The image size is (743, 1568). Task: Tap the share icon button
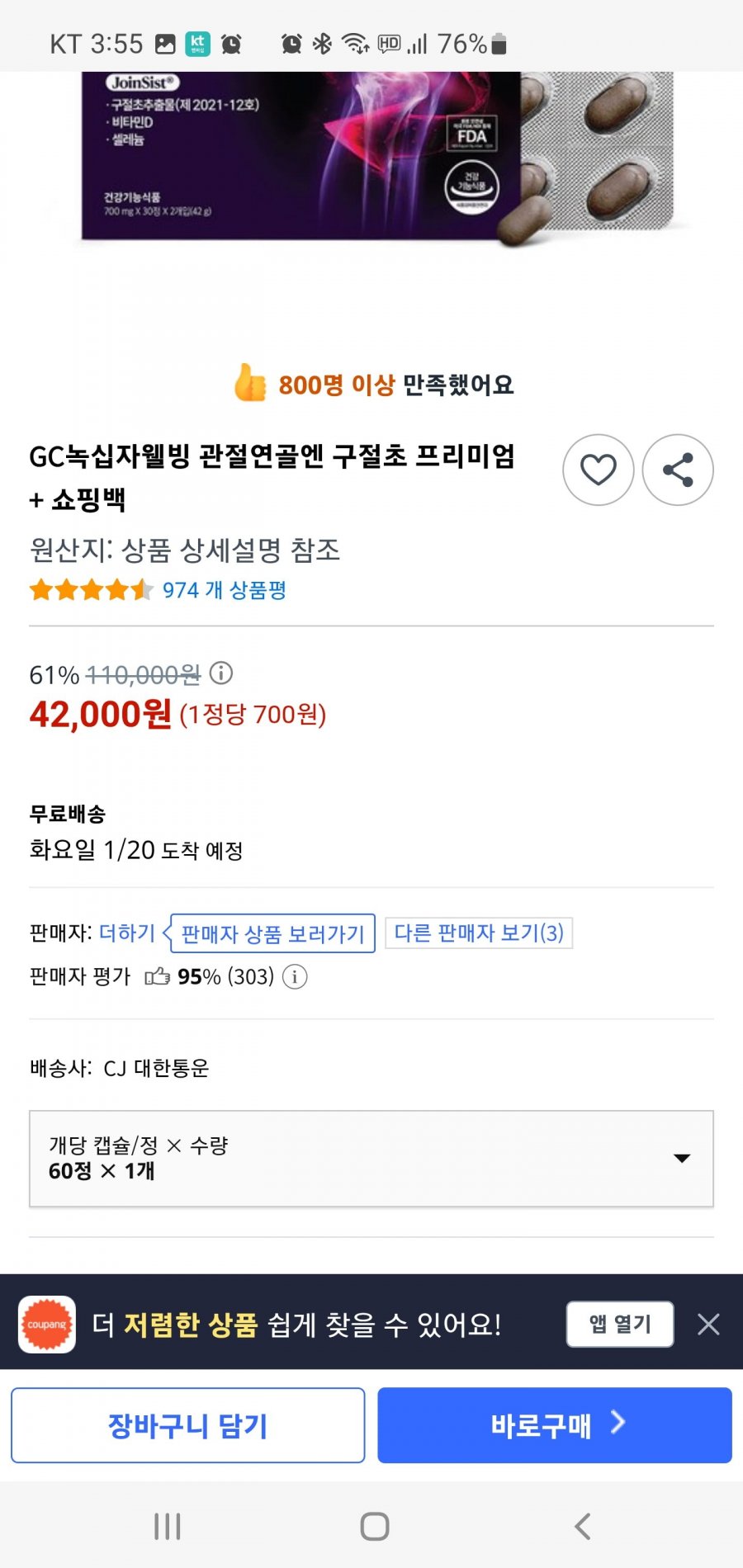coord(677,470)
